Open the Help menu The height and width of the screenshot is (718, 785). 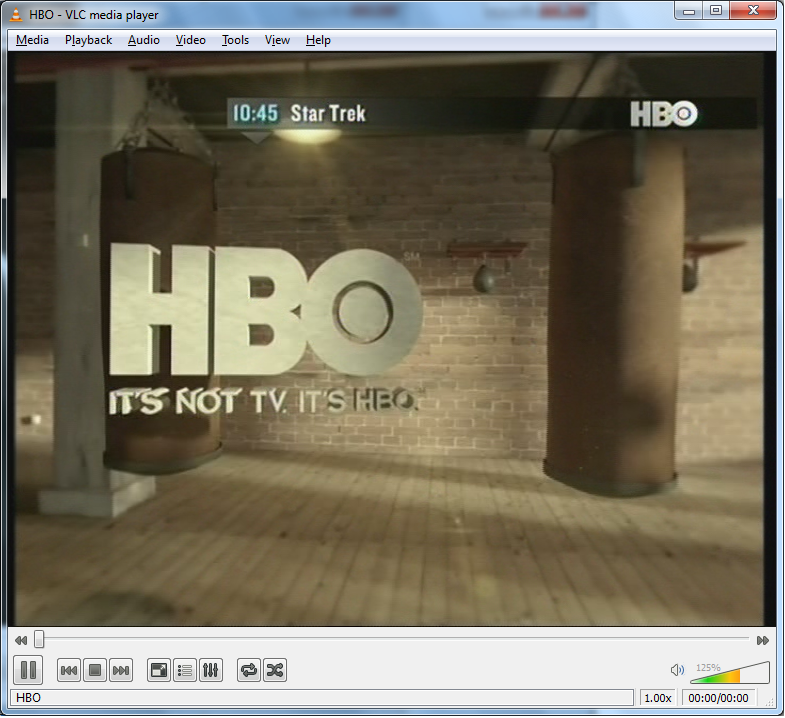pos(318,40)
